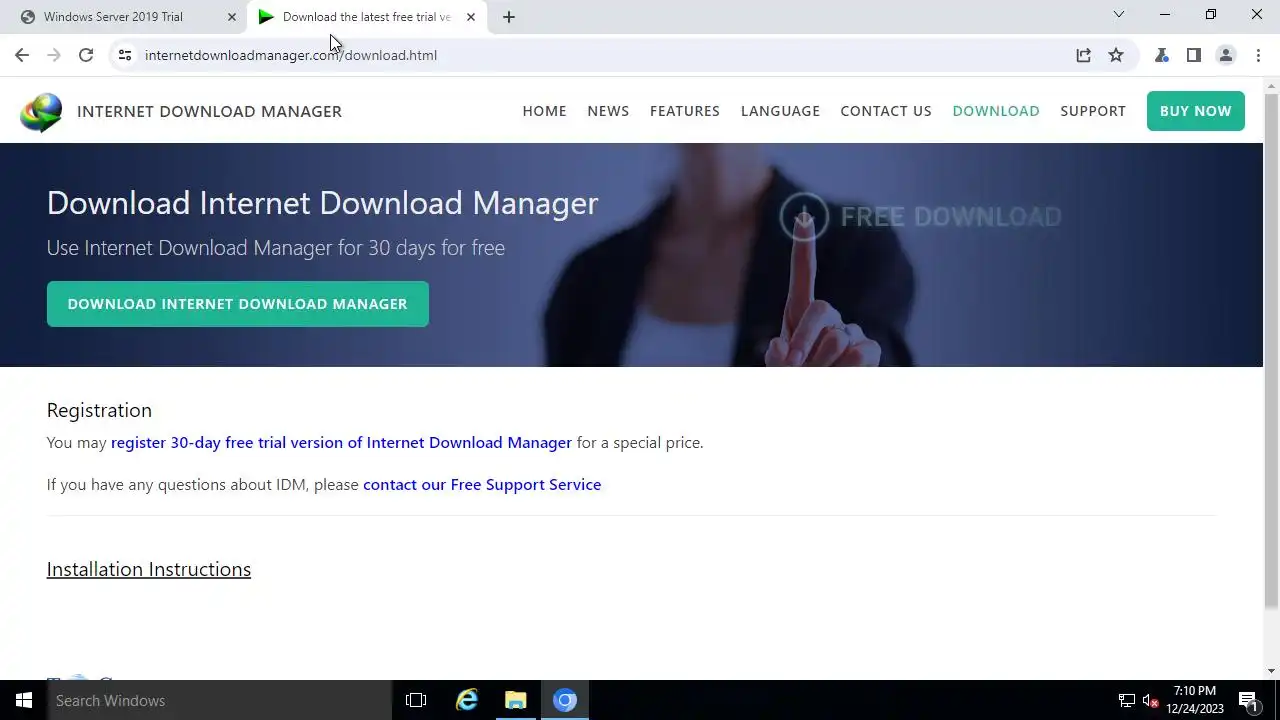The image size is (1280, 720).
Task: Launch Internet Explorer from taskbar
Action: tap(467, 700)
